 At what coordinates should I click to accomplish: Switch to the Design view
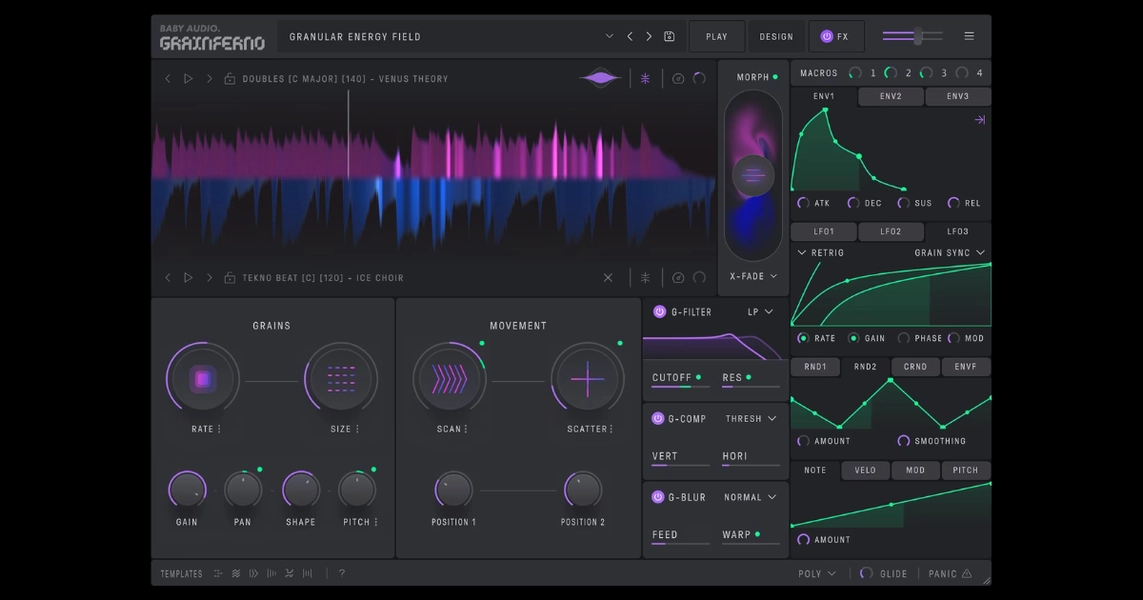[776, 36]
